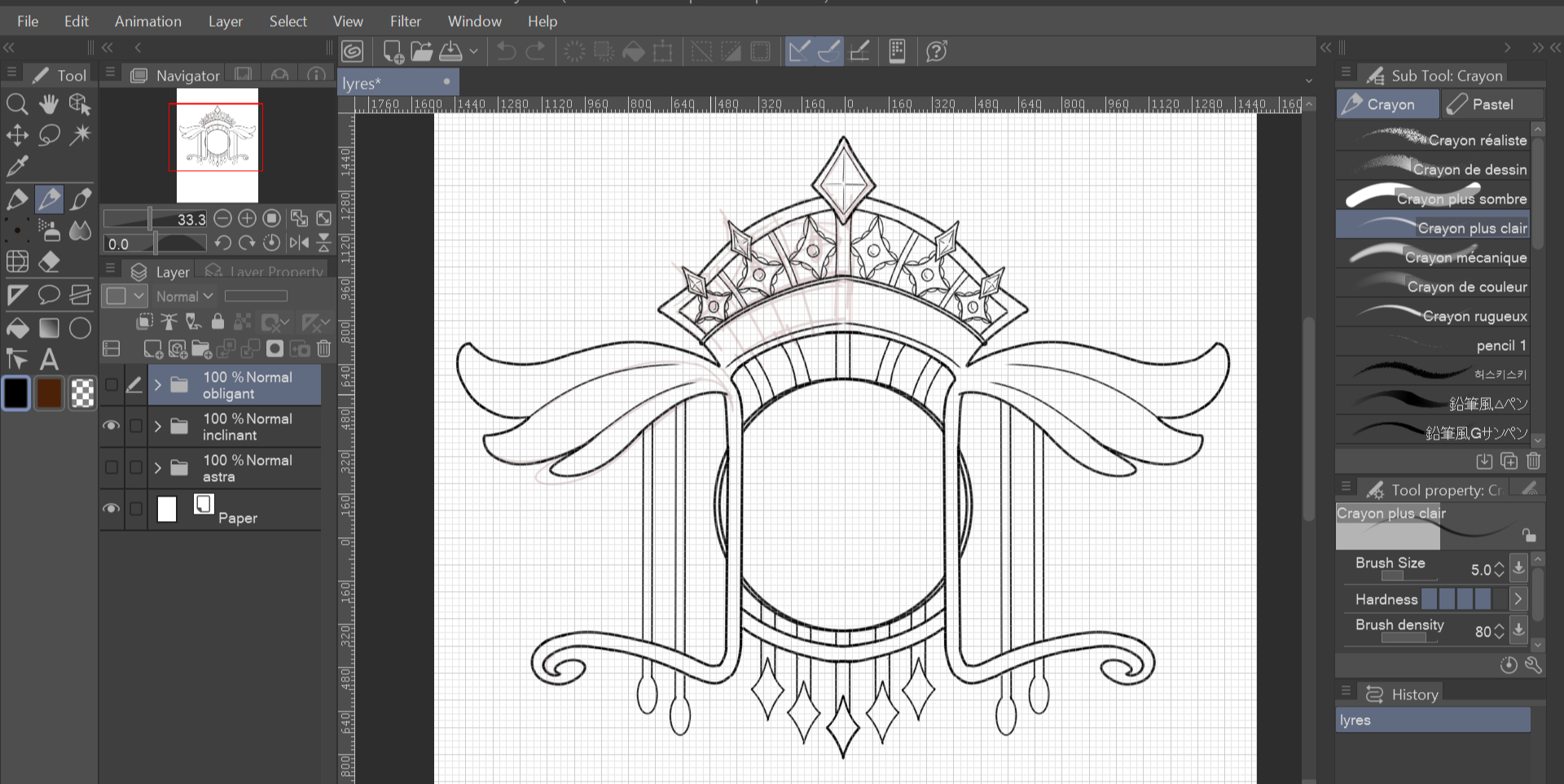
Task: Open the Filter menu
Action: [x=405, y=21]
